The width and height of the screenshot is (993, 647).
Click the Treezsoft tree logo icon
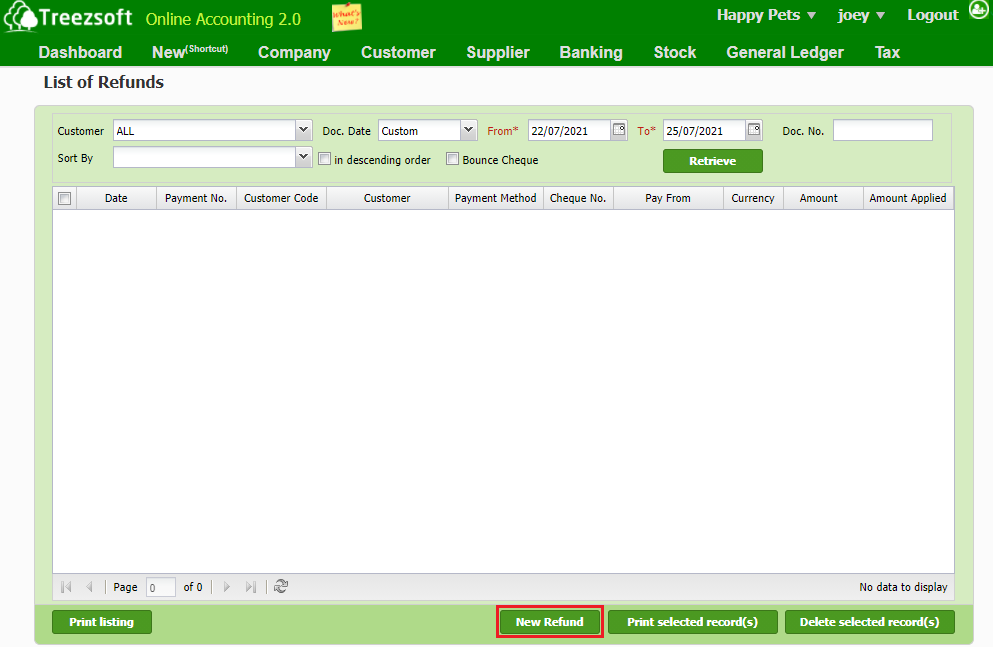[x=20, y=19]
